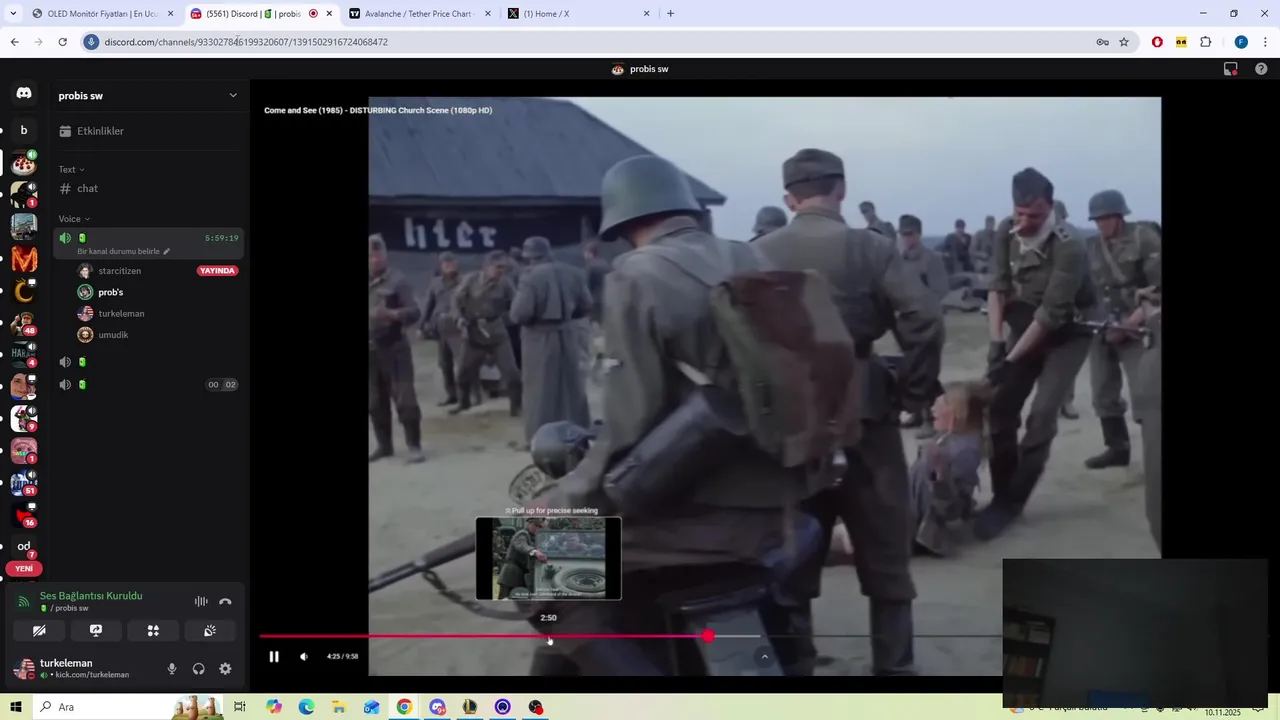Switch to Home / X tab
This screenshot has height=720, width=1280.
pos(578,14)
